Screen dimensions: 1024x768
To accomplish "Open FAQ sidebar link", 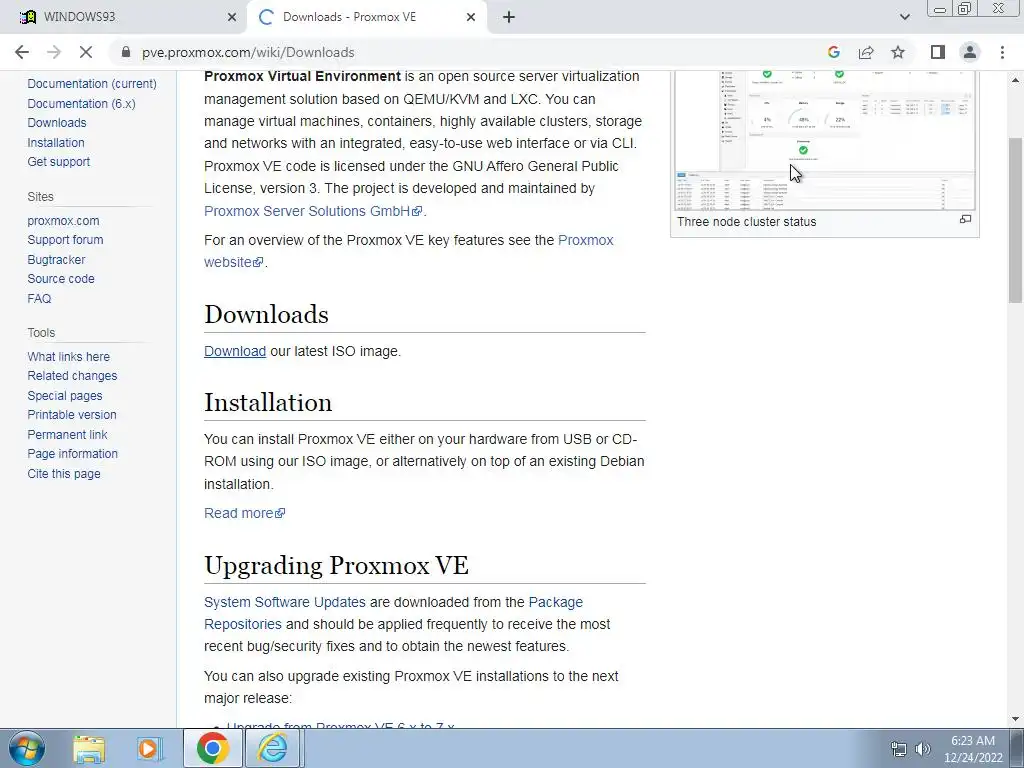I will [39, 298].
